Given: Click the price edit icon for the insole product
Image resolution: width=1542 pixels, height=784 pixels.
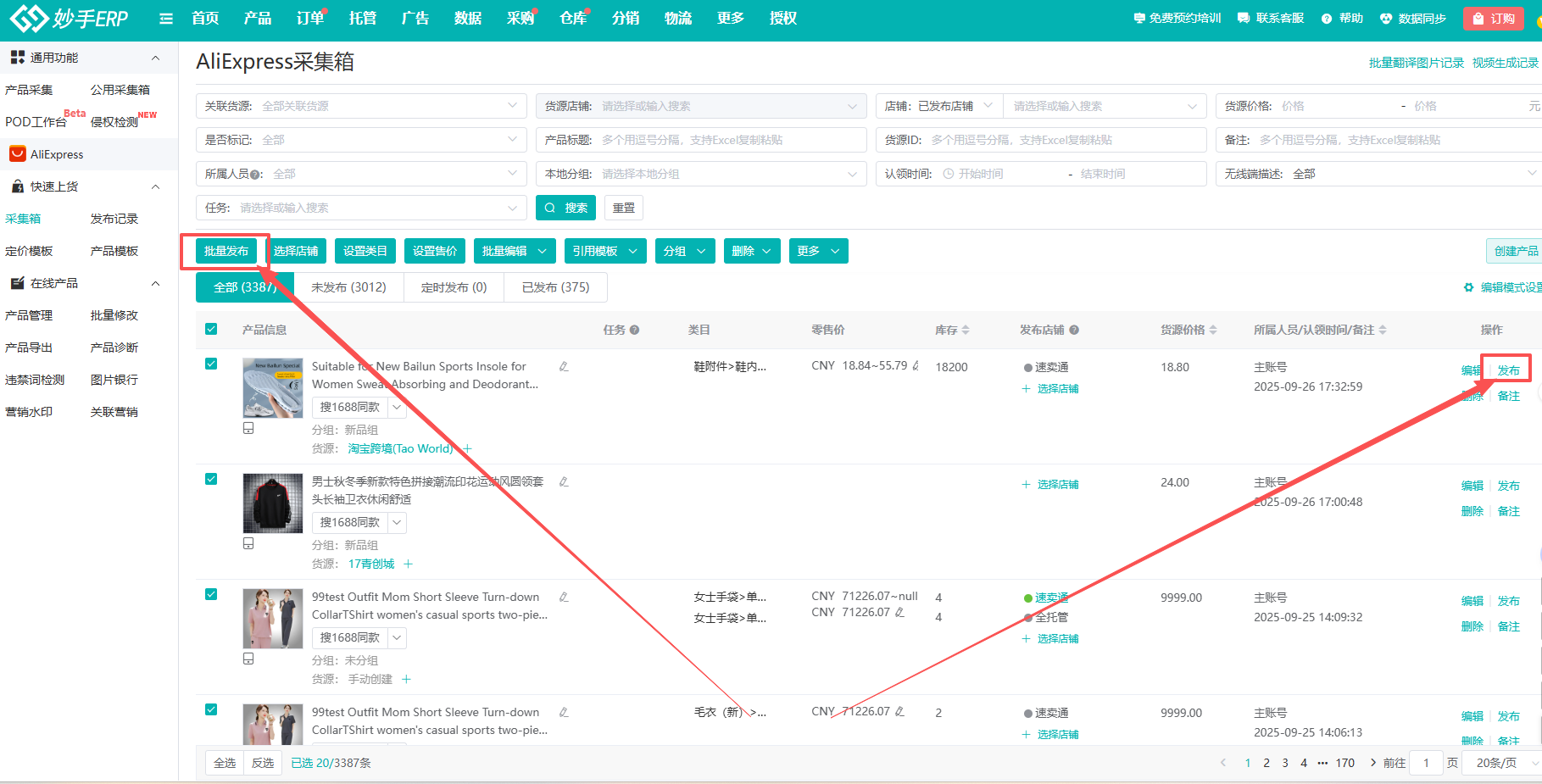Looking at the screenshot, I should (x=916, y=366).
